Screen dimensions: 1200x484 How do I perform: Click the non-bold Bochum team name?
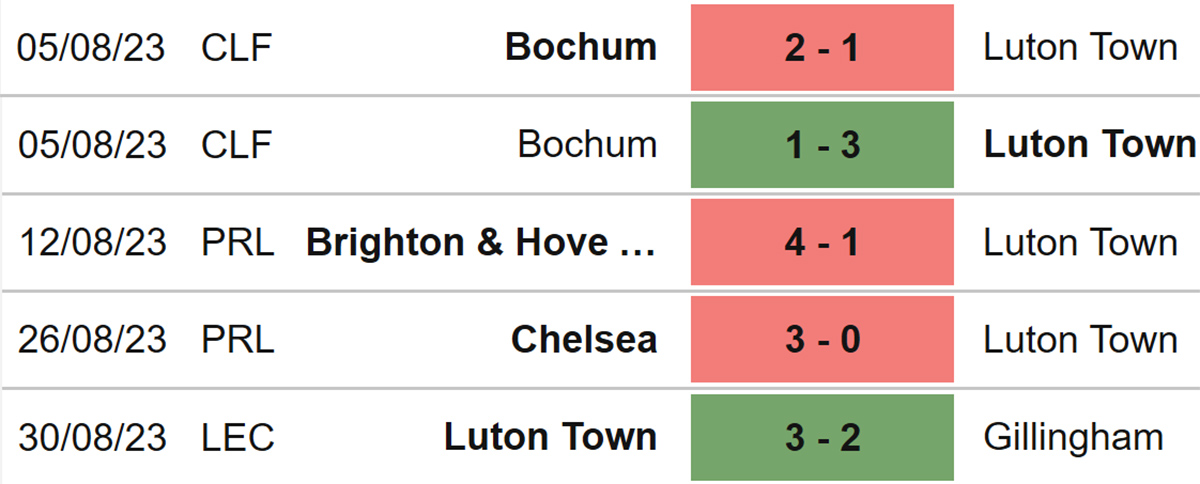587,145
